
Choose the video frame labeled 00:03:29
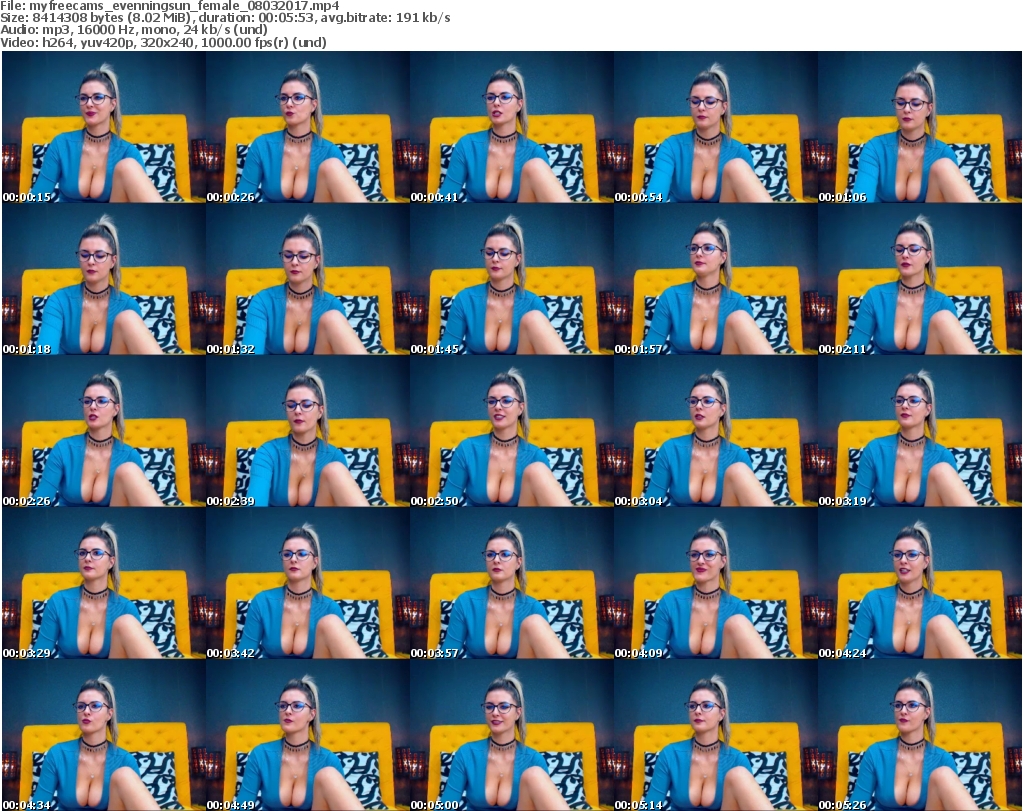104,583
